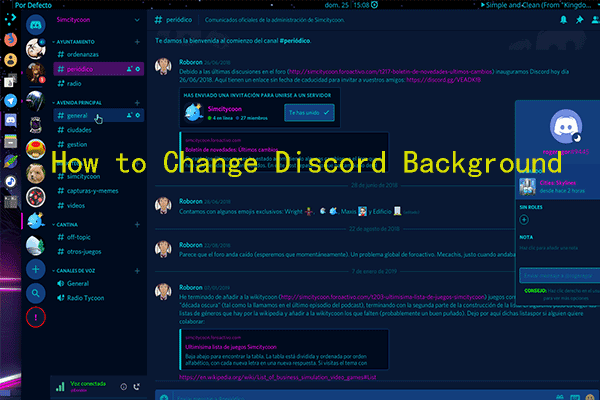
Task: Open settings gear for periódico channel
Action: (138, 69)
